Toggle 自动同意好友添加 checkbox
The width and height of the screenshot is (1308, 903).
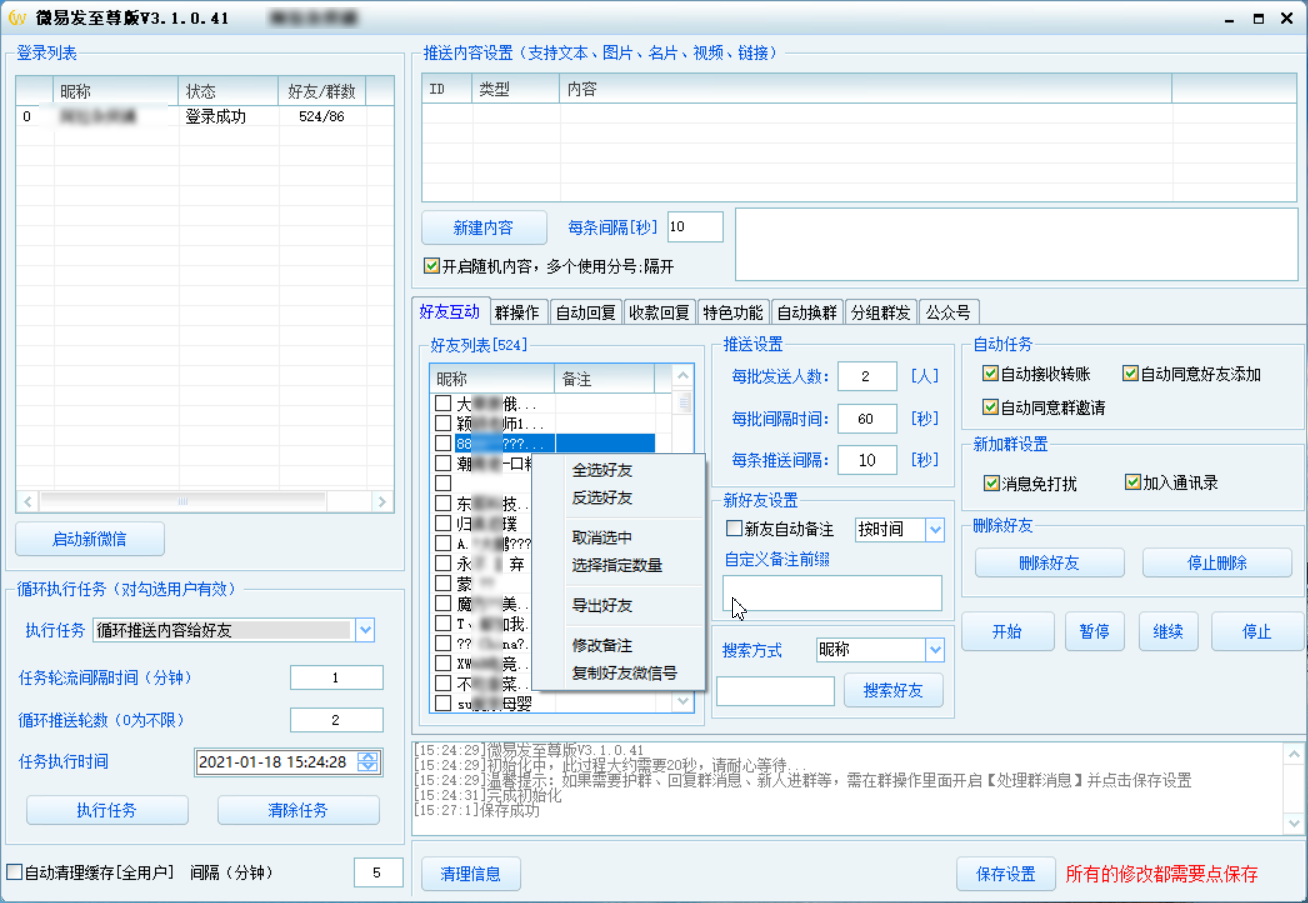click(1130, 374)
